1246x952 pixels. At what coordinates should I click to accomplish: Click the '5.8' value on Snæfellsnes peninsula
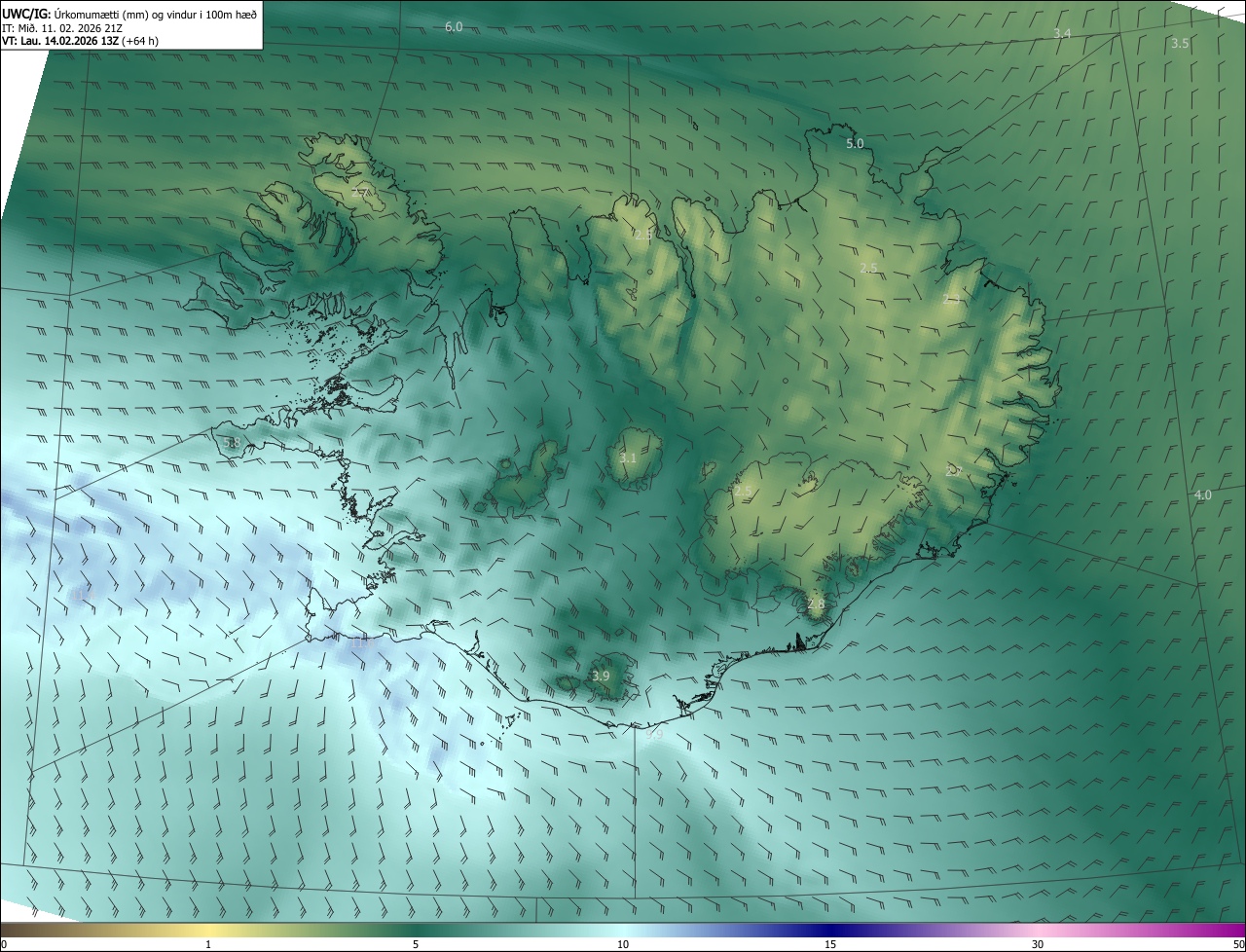pyautogui.click(x=232, y=443)
